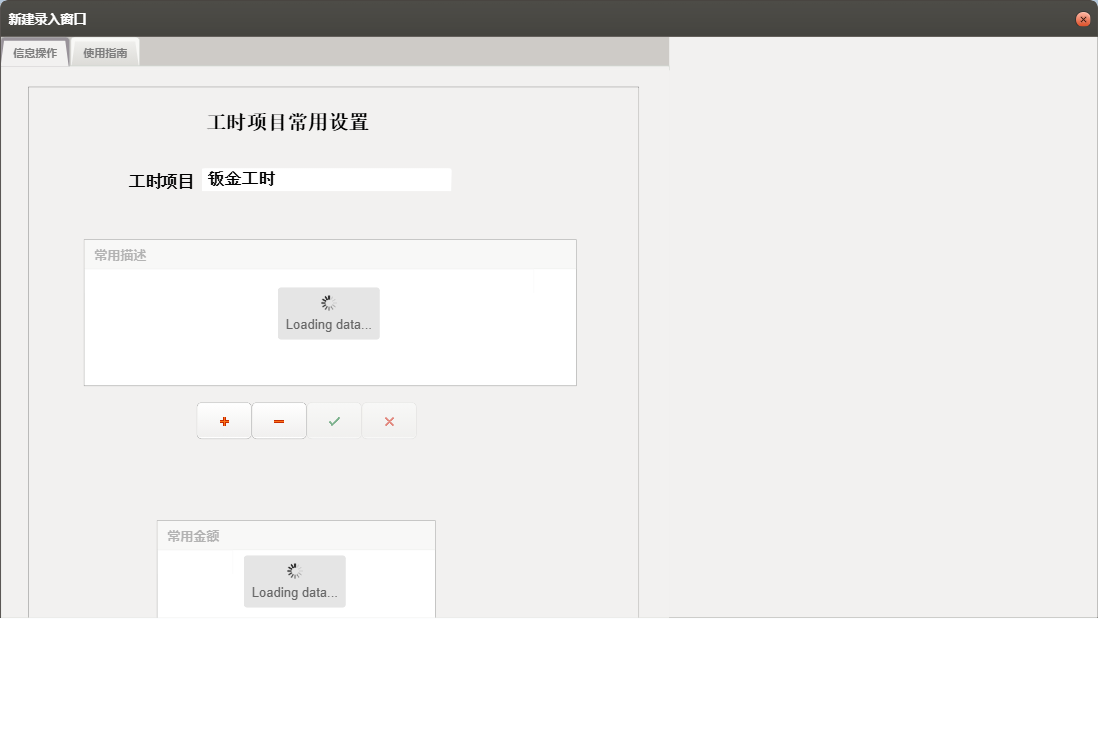Remove a row with the red minus button

[279, 421]
